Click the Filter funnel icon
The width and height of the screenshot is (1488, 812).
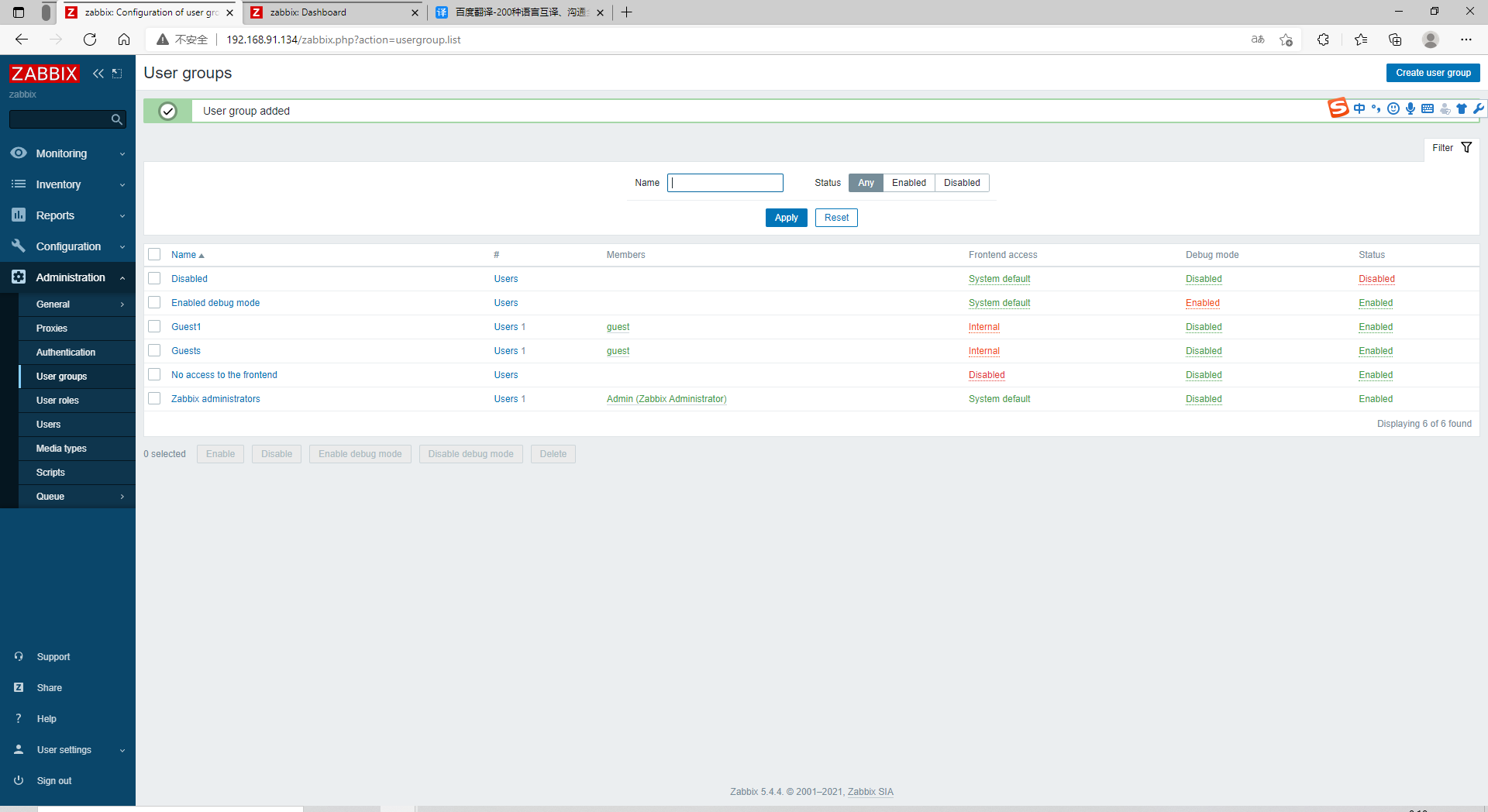(x=1466, y=148)
